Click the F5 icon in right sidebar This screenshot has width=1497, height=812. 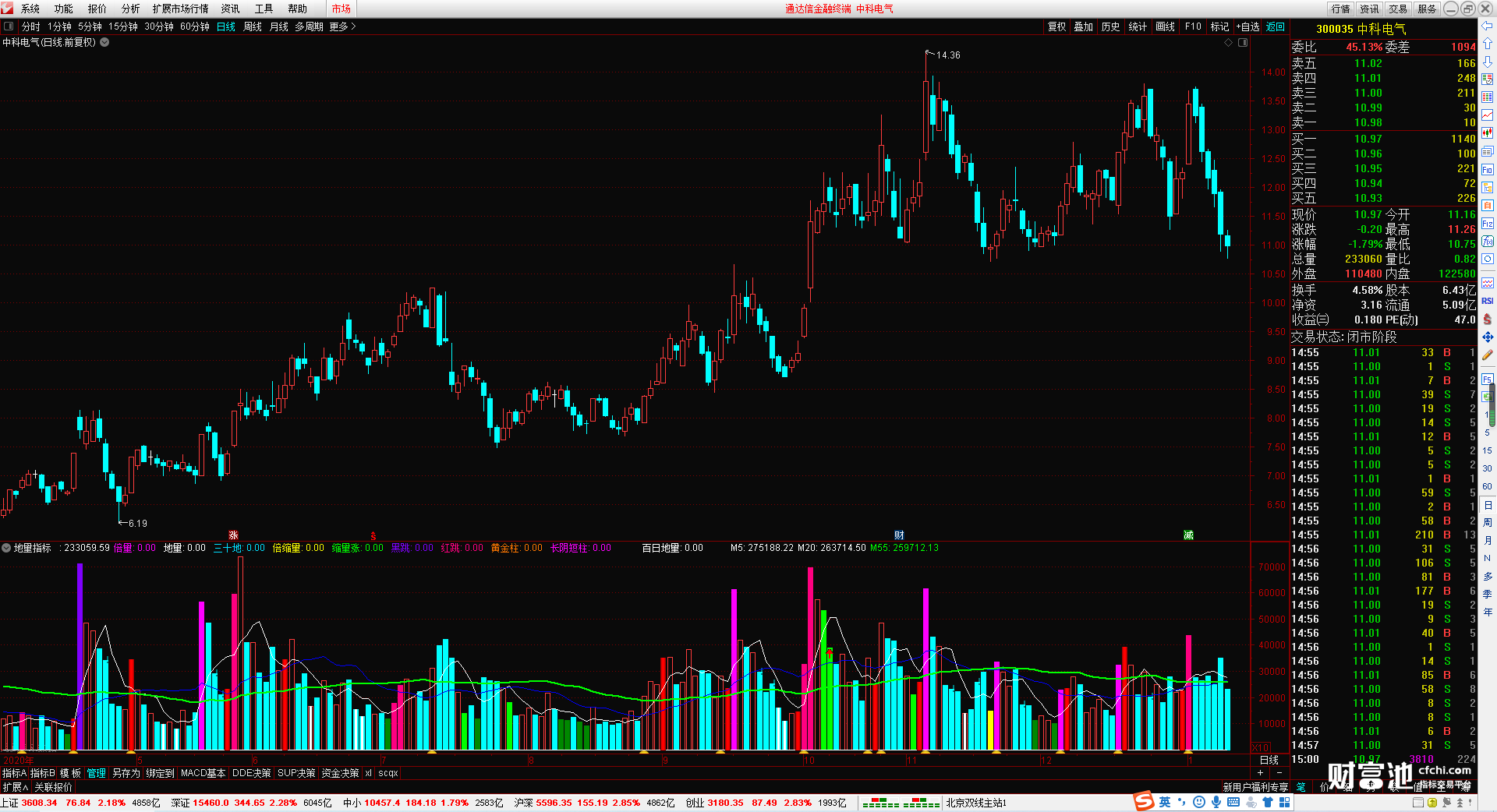1488,380
